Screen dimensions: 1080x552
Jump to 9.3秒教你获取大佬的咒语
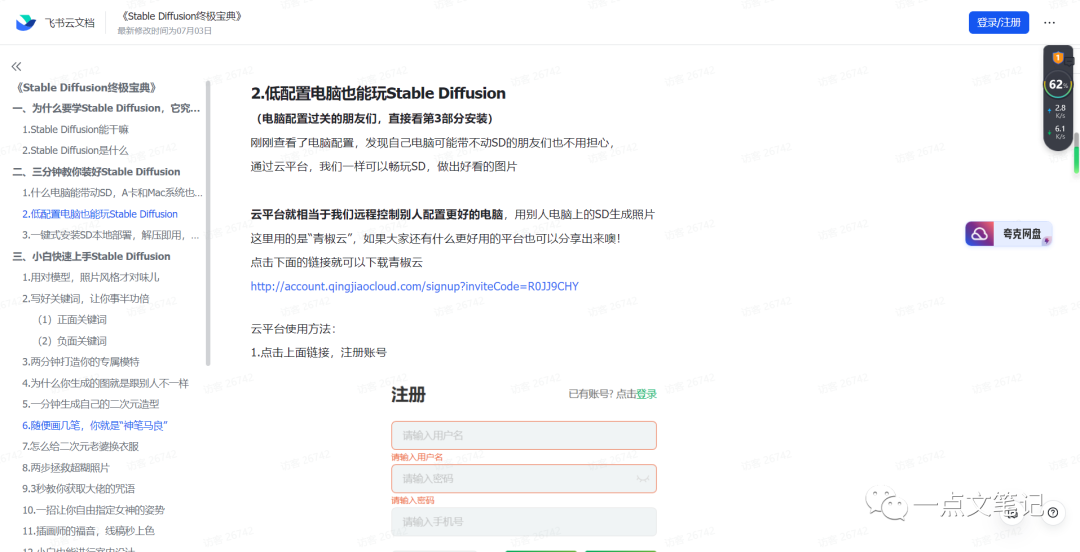pos(79,489)
